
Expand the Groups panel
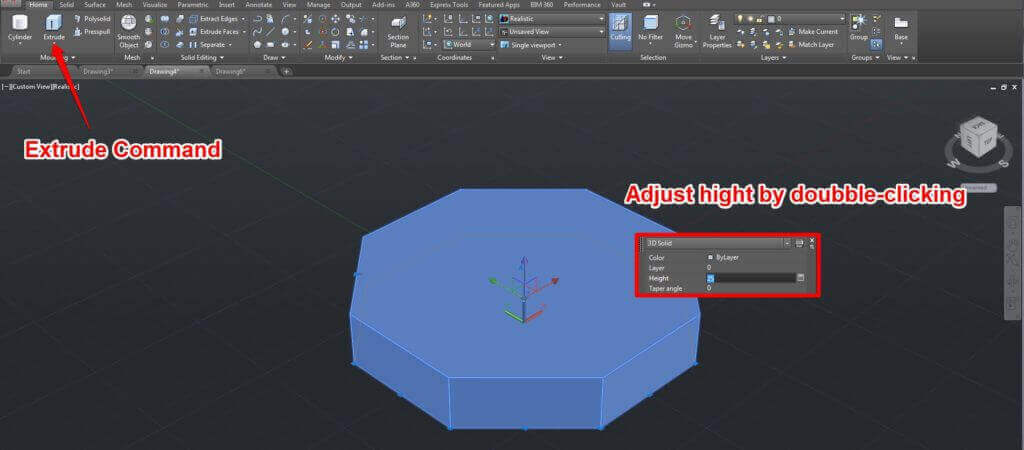point(865,57)
